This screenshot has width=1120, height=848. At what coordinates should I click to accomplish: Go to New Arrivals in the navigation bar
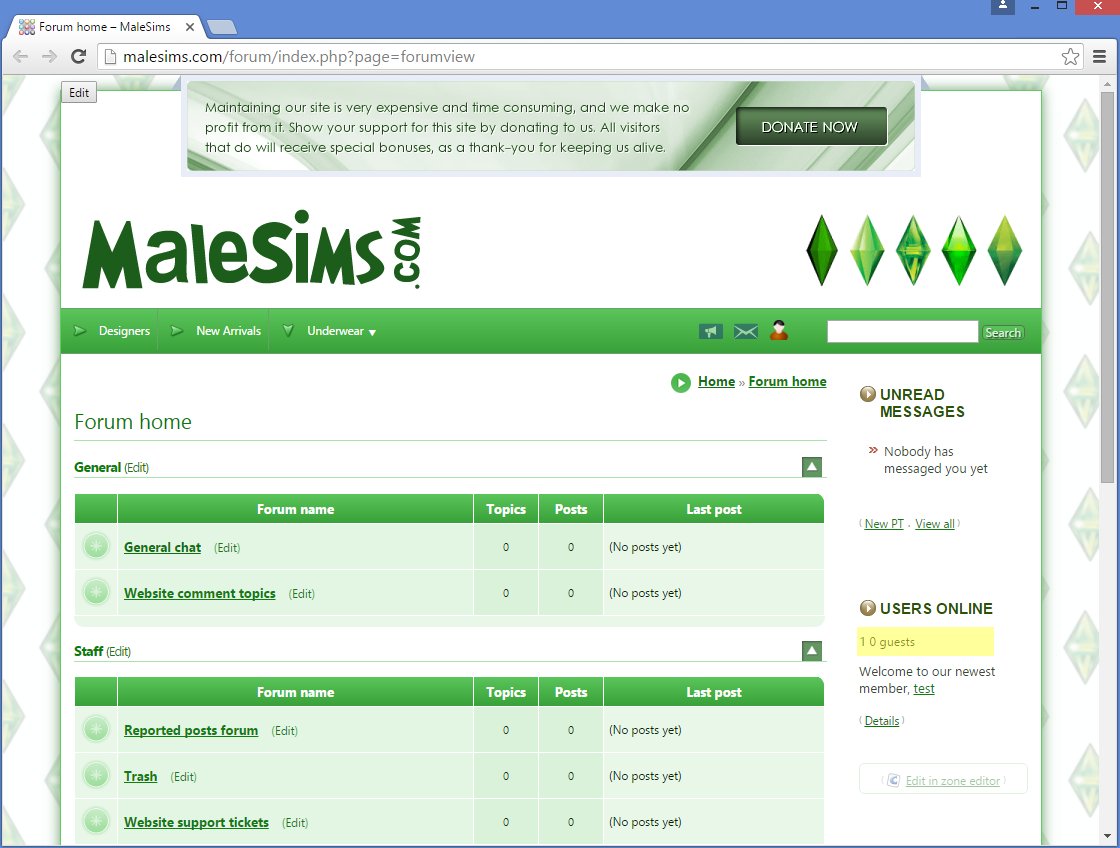tap(228, 331)
